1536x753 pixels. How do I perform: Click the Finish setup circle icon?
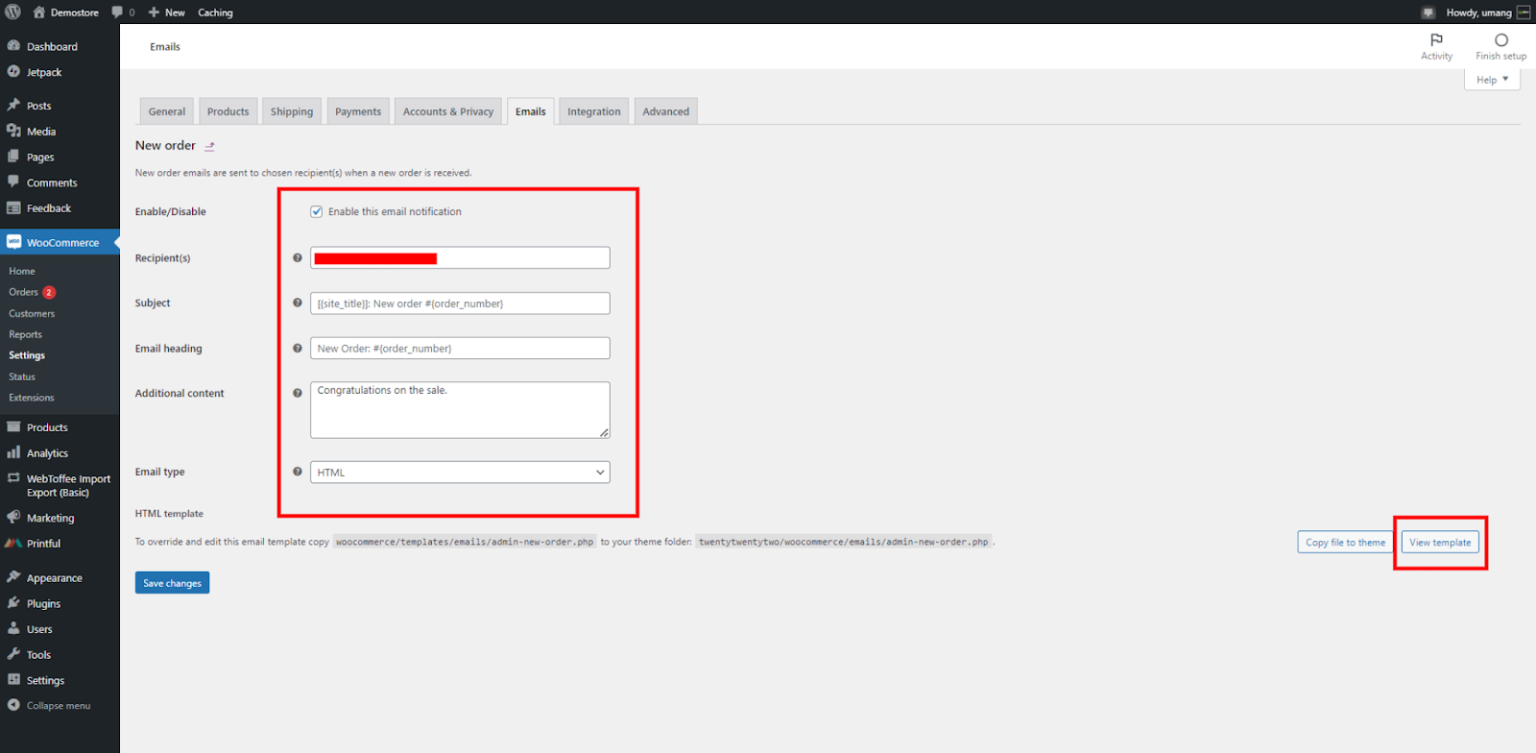click(1500, 41)
